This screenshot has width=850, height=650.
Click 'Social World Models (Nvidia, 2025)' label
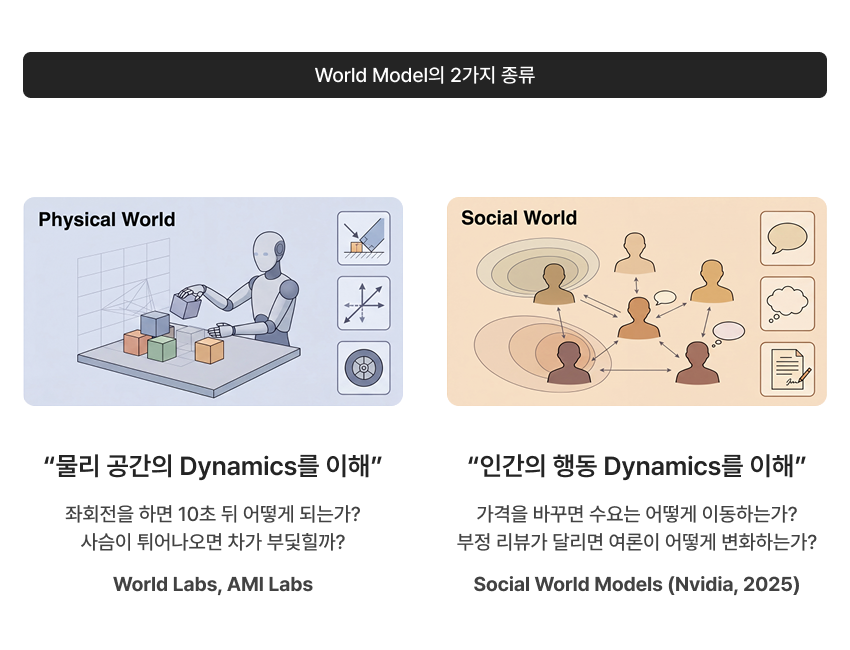(x=636, y=584)
